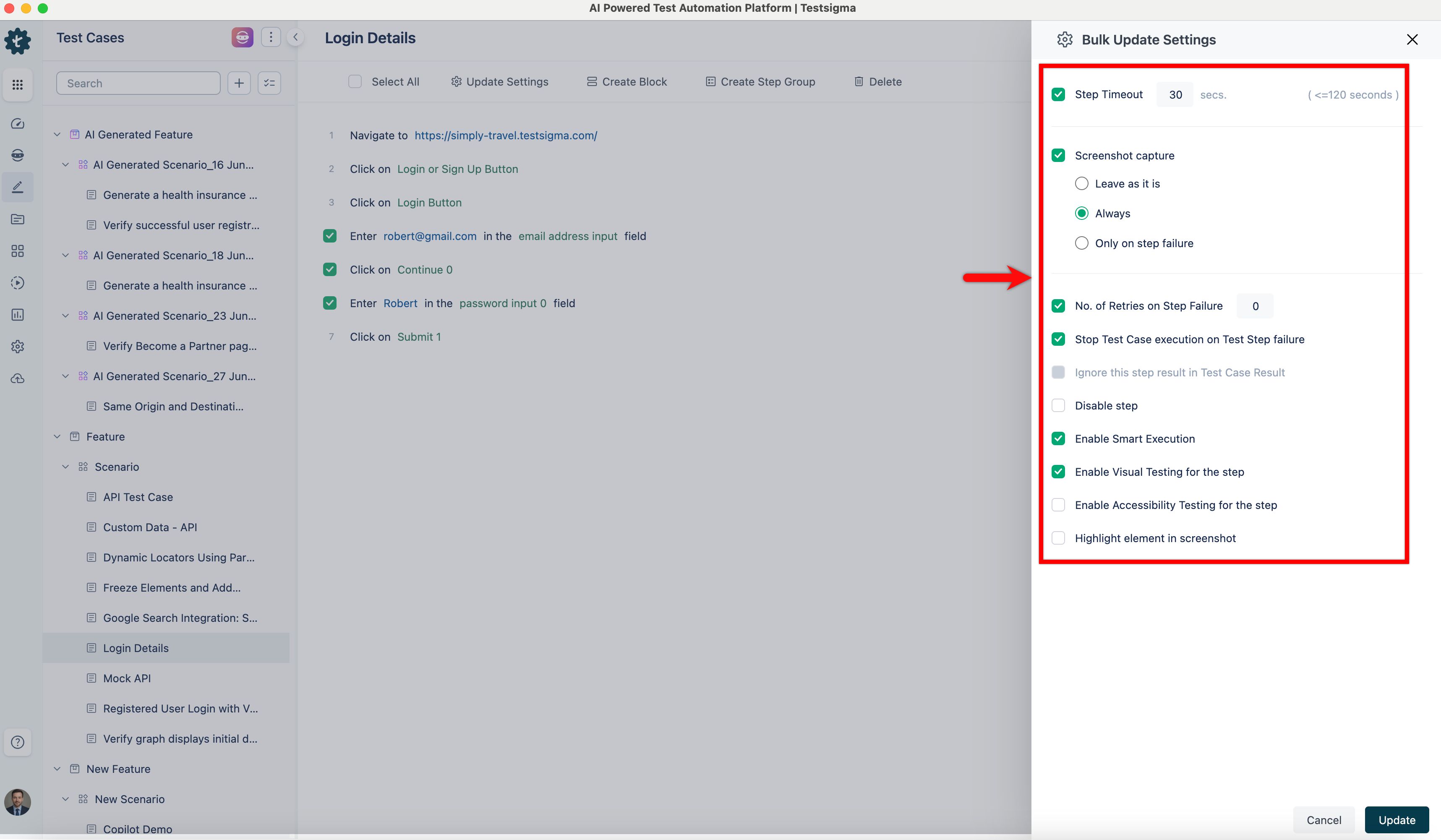Image resolution: width=1441 pixels, height=840 pixels.
Task: Open Update Settings in the toolbar
Action: coord(499,81)
